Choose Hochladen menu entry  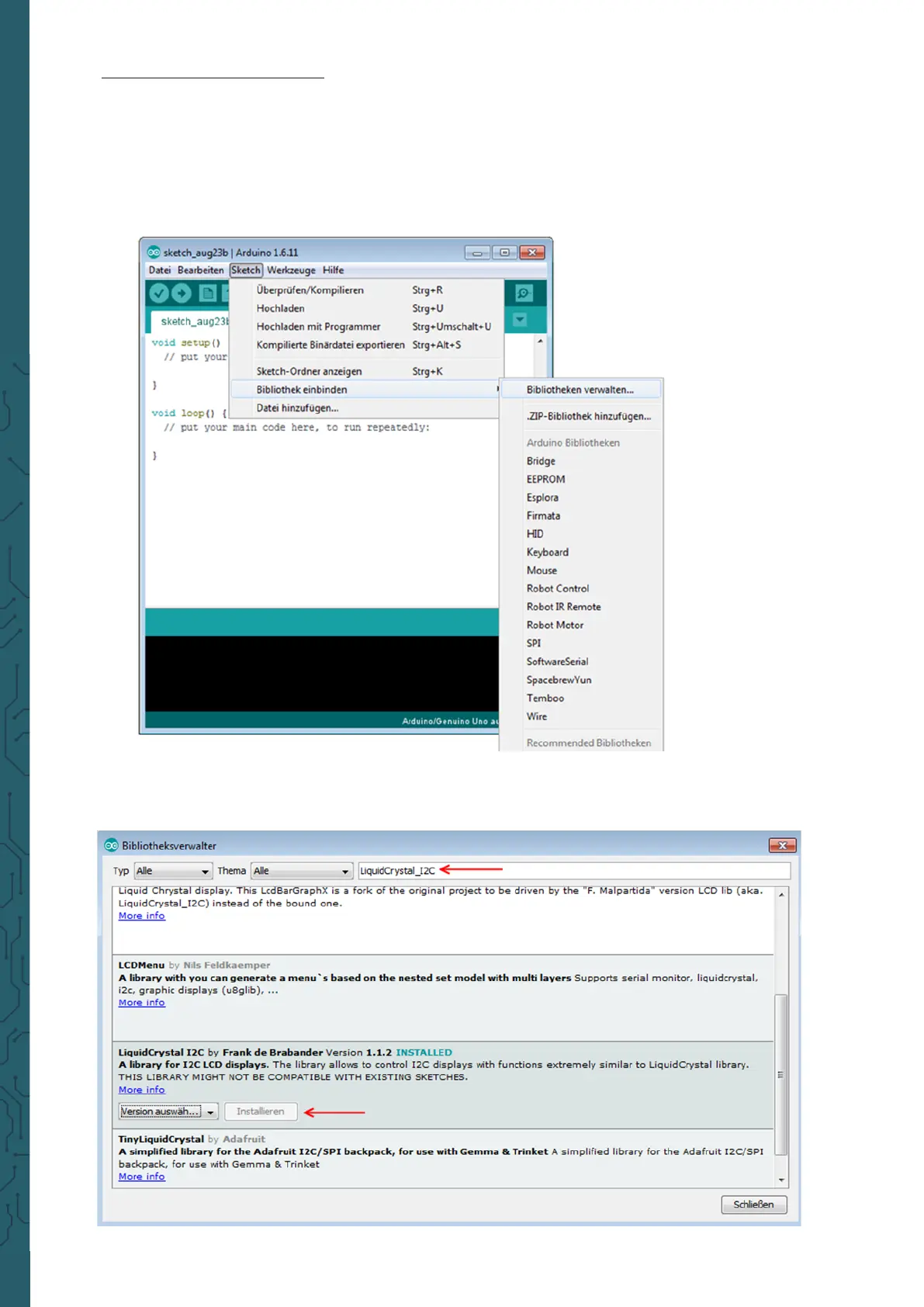367,308
